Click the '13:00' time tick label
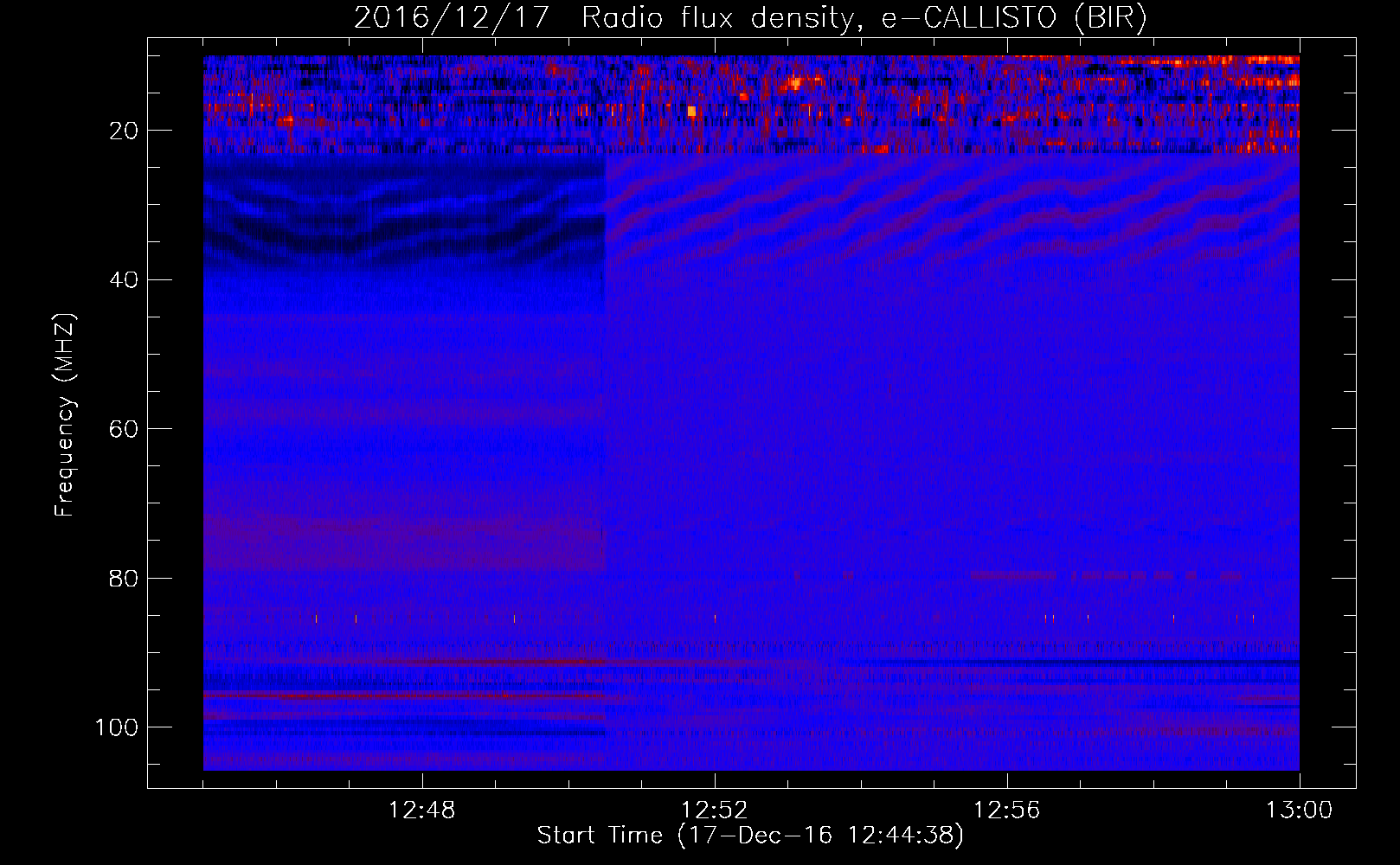Screen dimensions: 1400x865 (1300, 811)
